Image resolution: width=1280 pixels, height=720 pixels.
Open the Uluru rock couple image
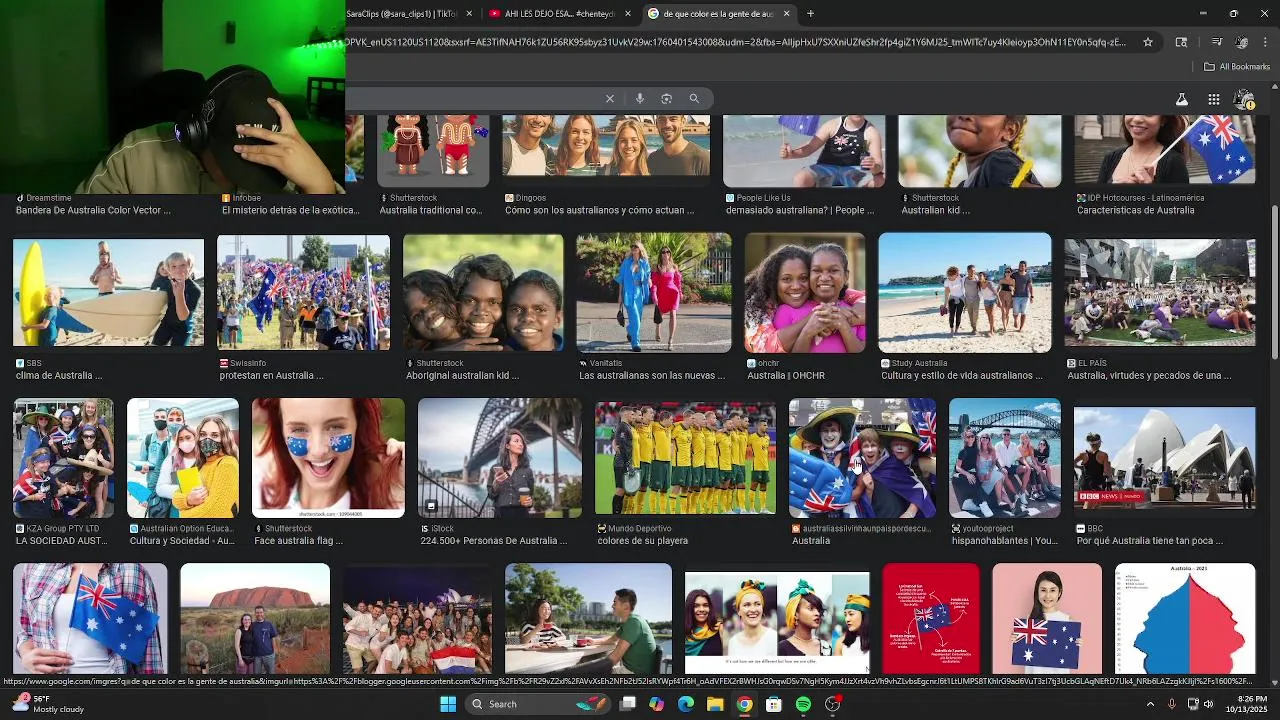(x=255, y=618)
